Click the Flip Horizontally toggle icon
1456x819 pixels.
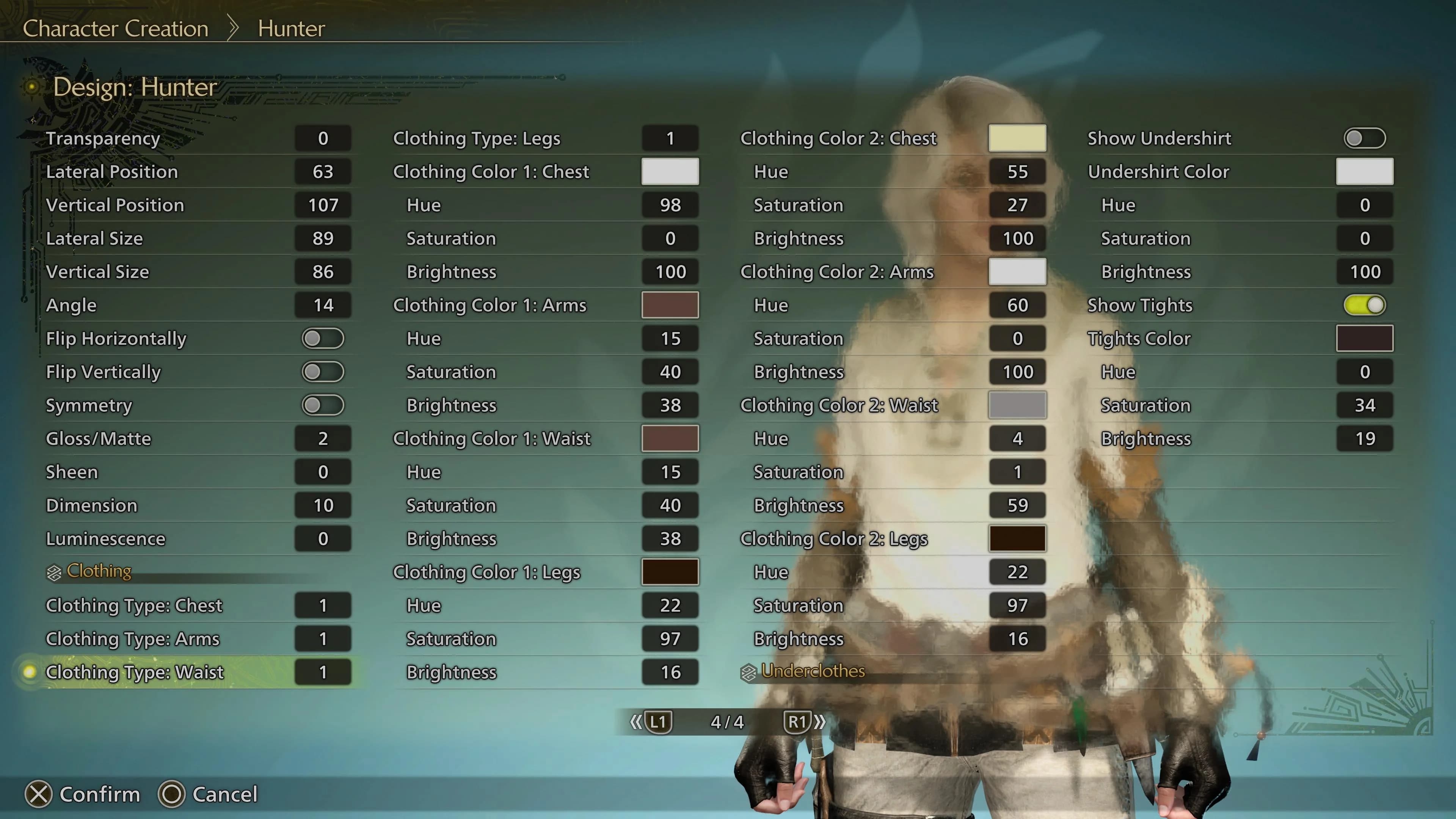point(323,338)
